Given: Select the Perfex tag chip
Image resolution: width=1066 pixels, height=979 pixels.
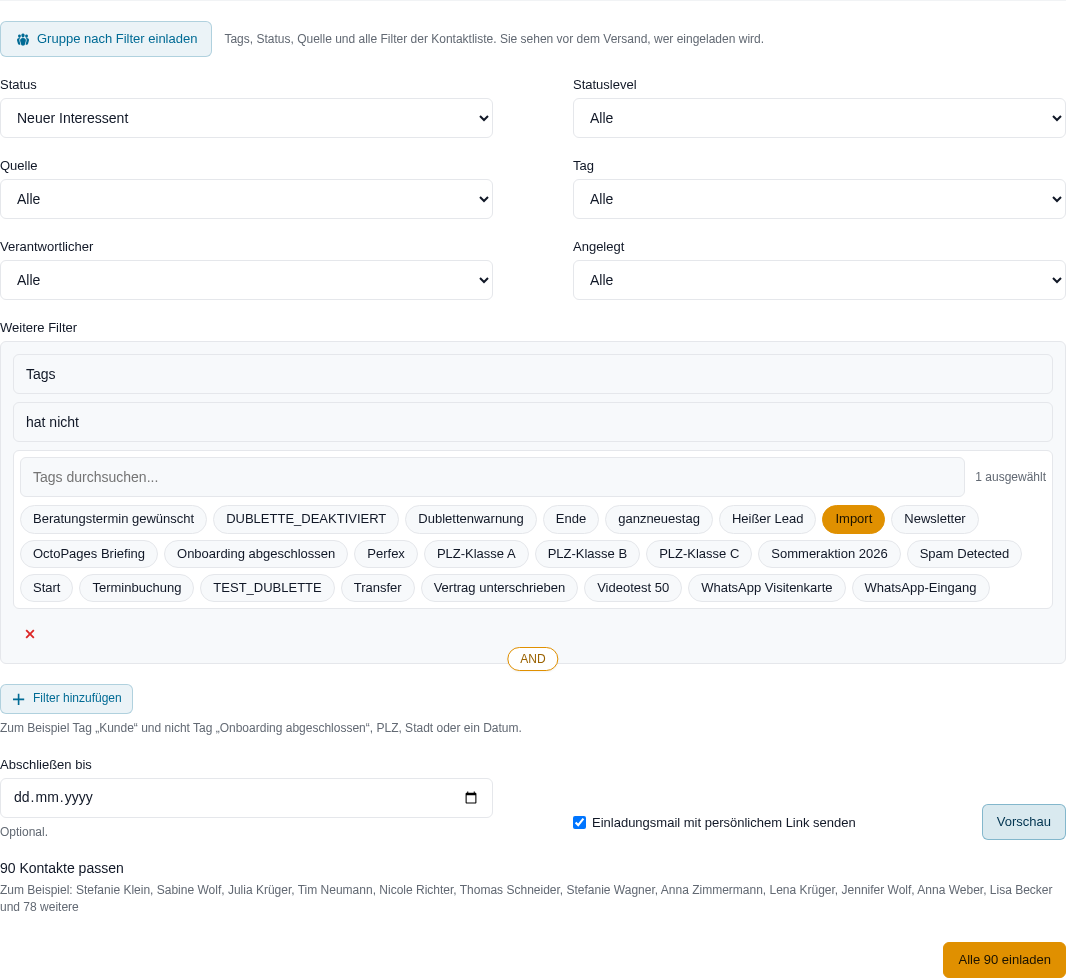Looking at the screenshot, I should pos(385,554).
